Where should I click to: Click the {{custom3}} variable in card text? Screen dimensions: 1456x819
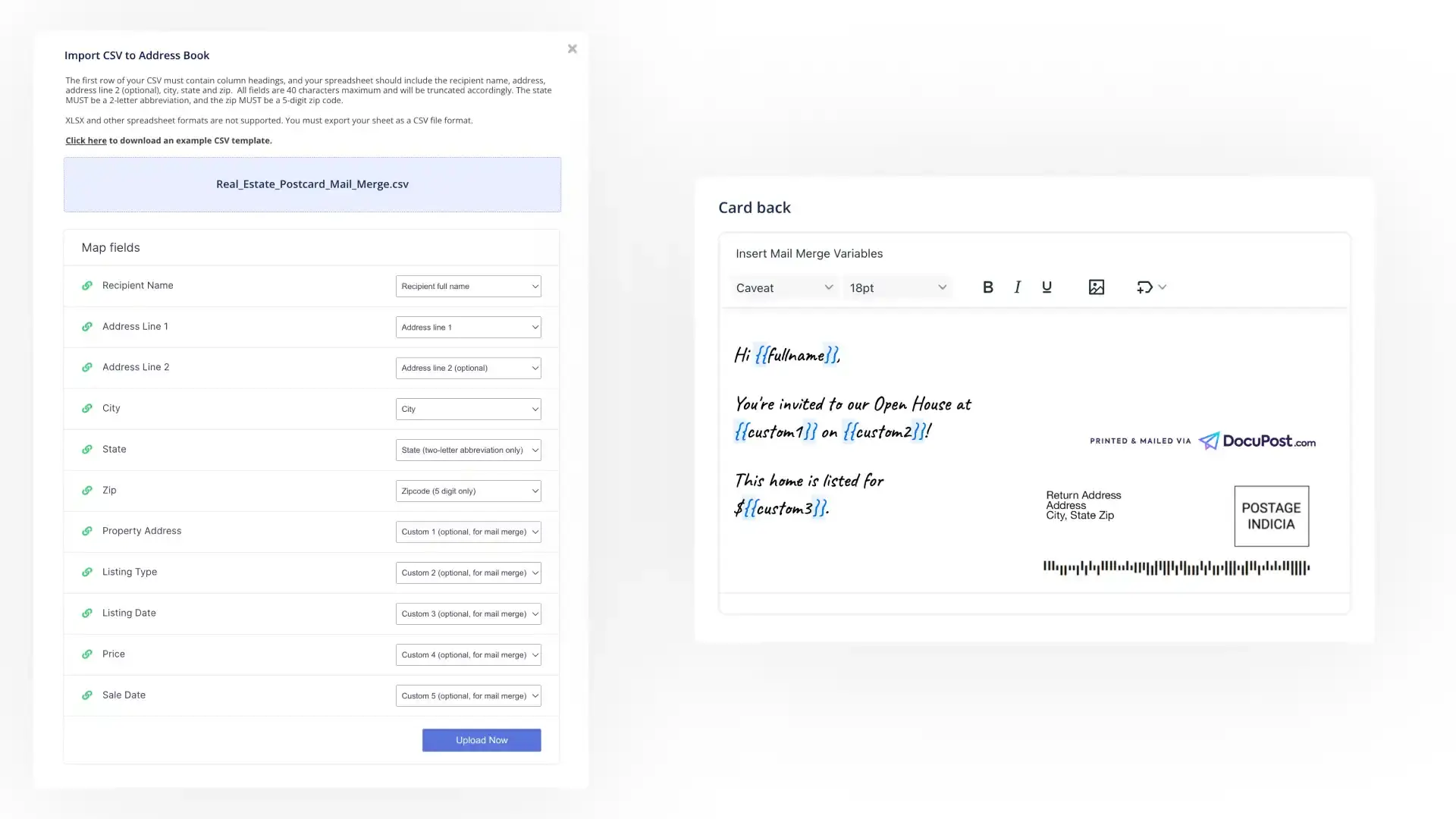tap(784, 508)
